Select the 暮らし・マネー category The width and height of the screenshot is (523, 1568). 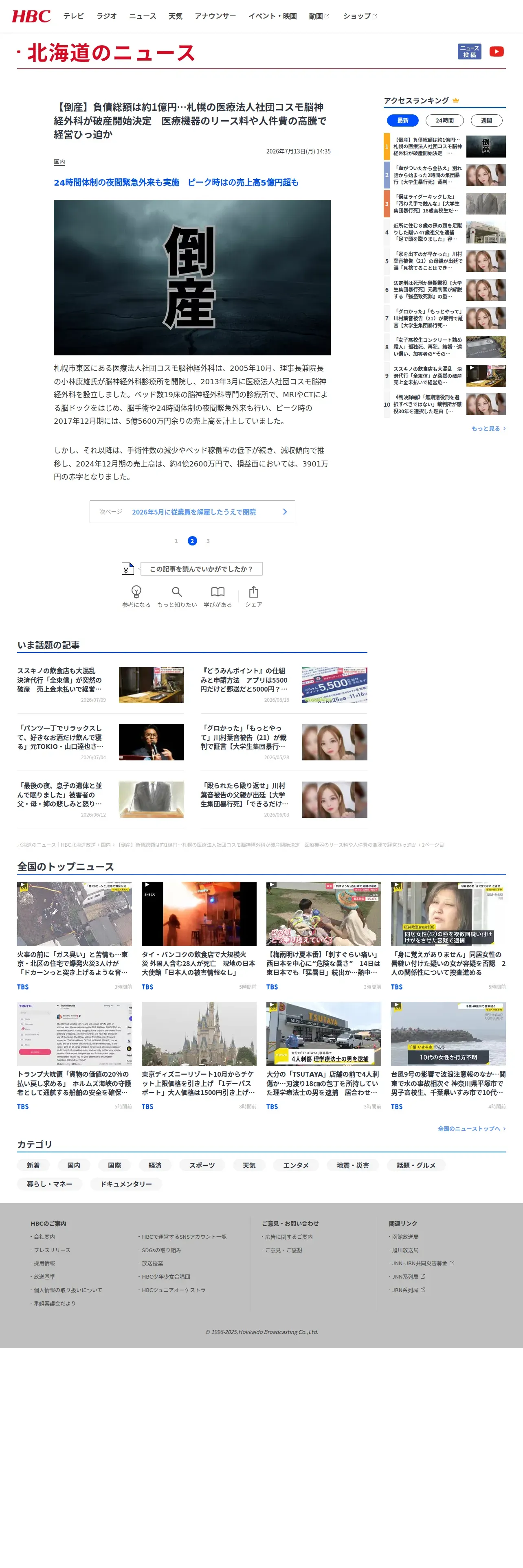pos(50,1184)
